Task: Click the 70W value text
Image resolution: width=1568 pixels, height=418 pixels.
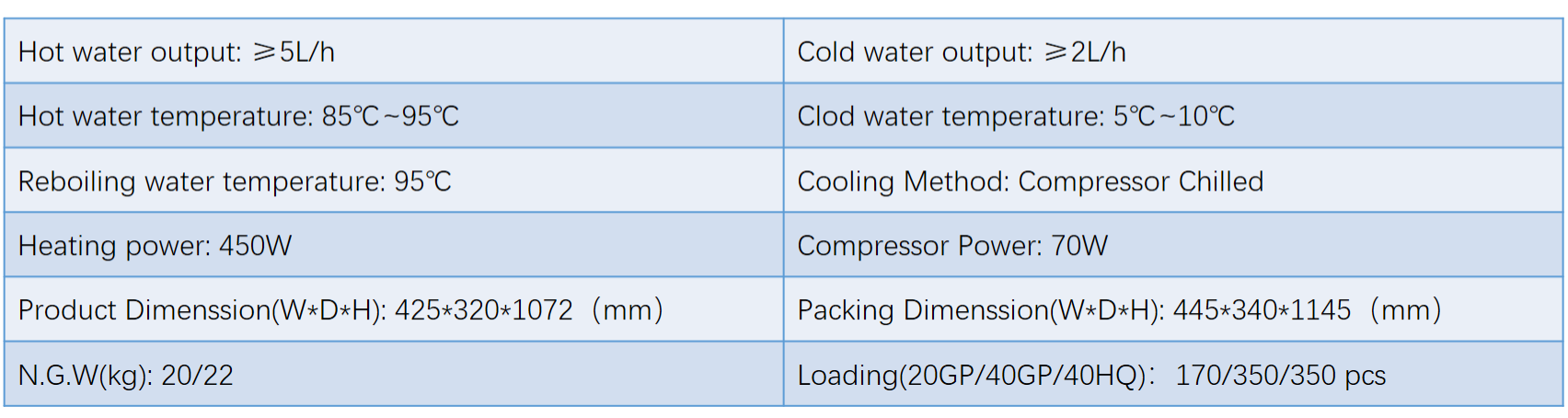Action: (1079, 246)
